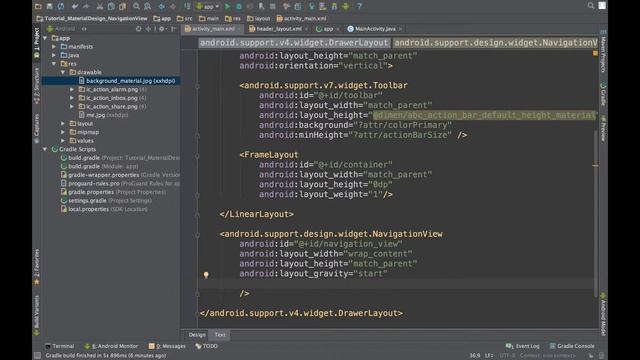The width and height of the screenshot is (640, 360).
Task: Open the TODO tool window
Action: (207, 346)
